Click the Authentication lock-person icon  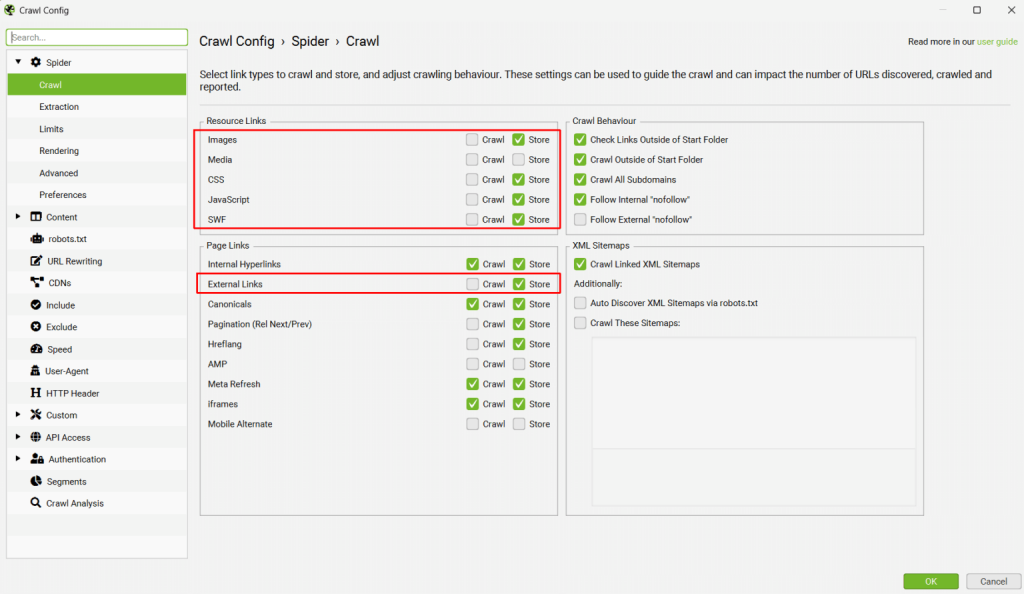[x=37, y=459]
